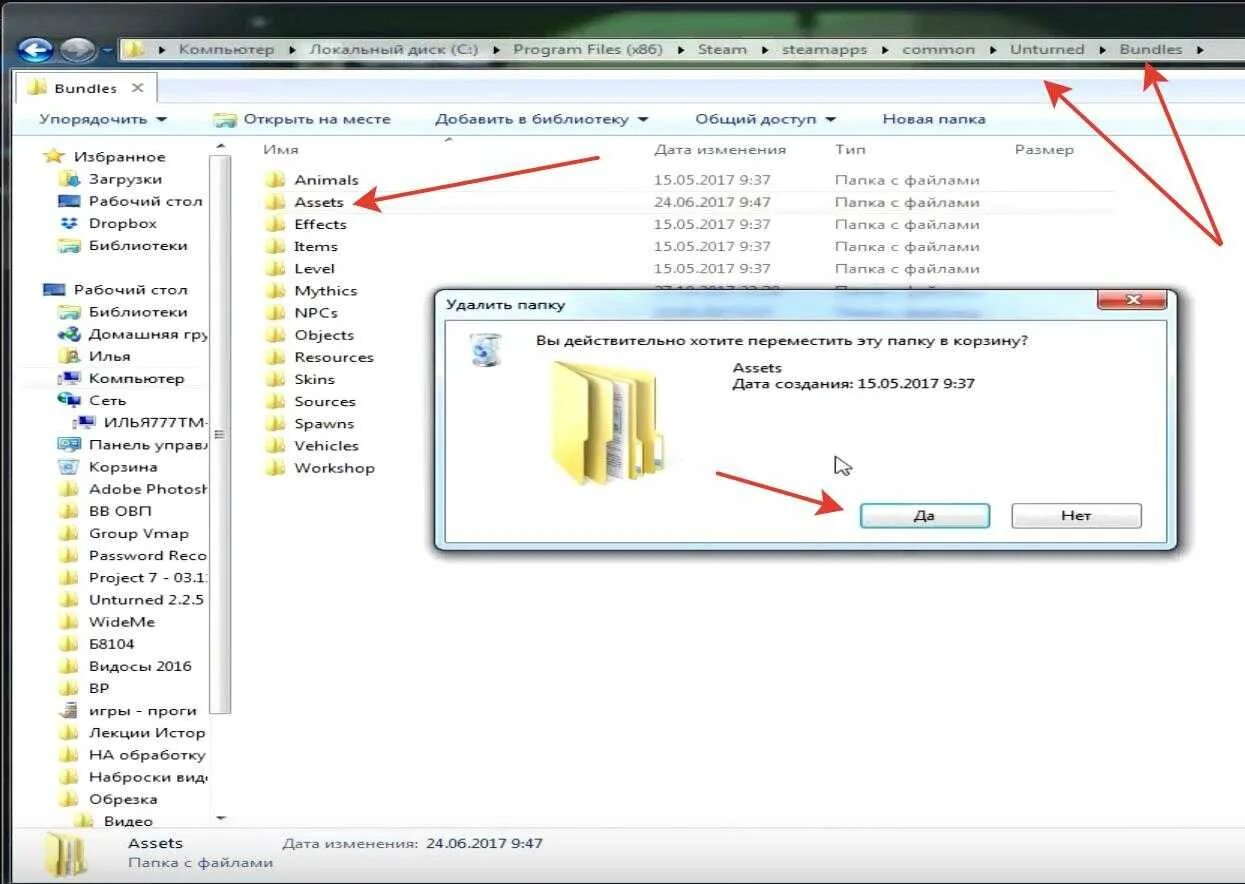
Task: Select the Mythics folder icon
Action: click(276, 291)
